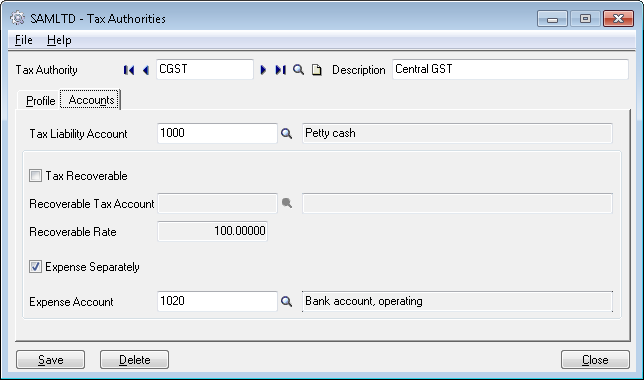Open Tax Authority finder magnifier

coord(299,70)
